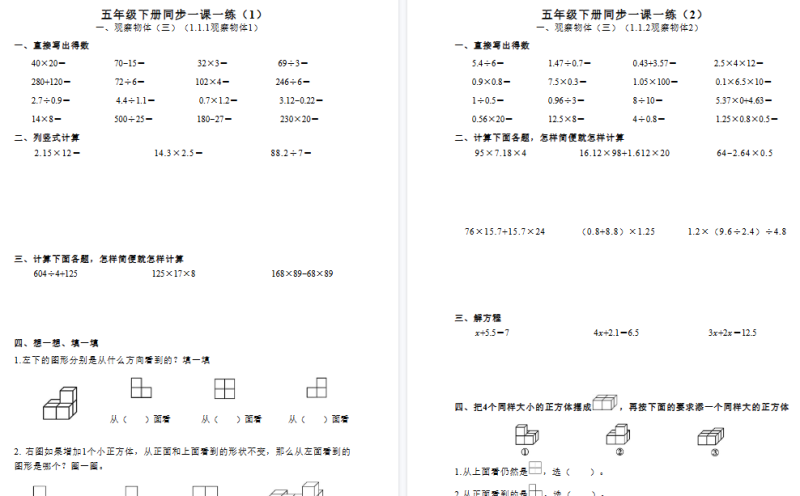Image resolution: width=800 pixels, height=496 pixels.
Task: Click the vertical calculation 88.2÷7=
Action: (x=291, y=153)
